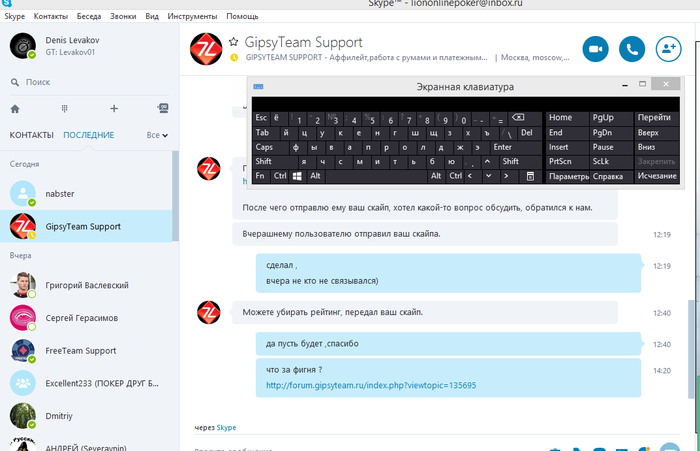Toggle right Shift key on on-screen keyboard
This screenshot has width=700, height=451.
tap(520, 162)
